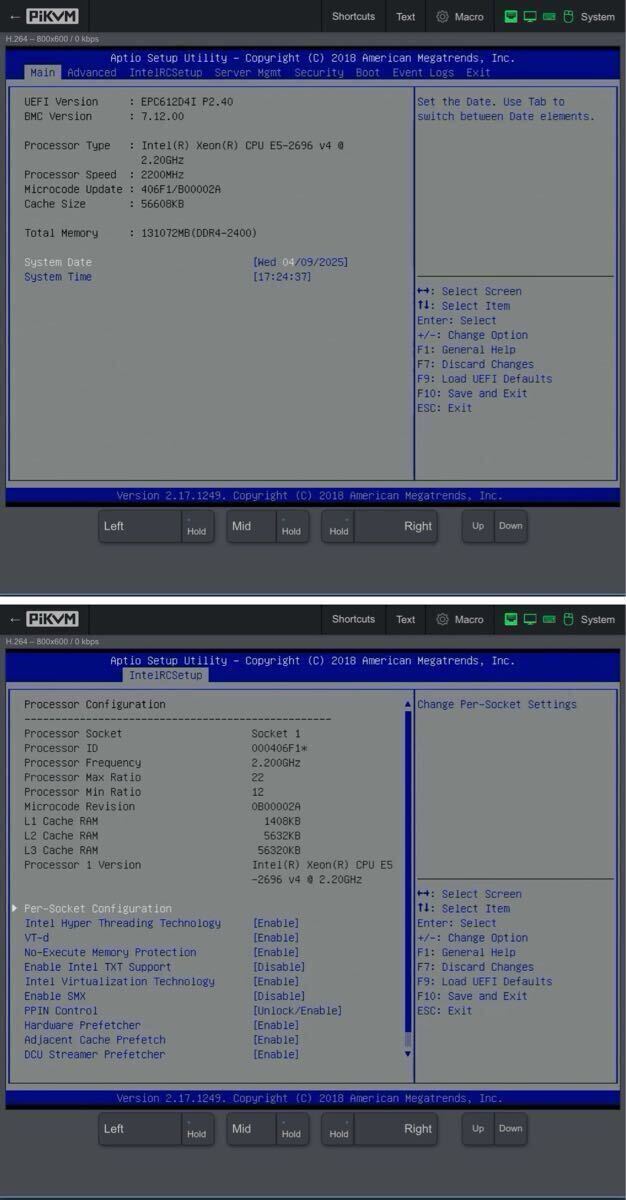Click the scrollbar up arrow in Processor Configuration

pyautogui.click(x=407, y=705)
